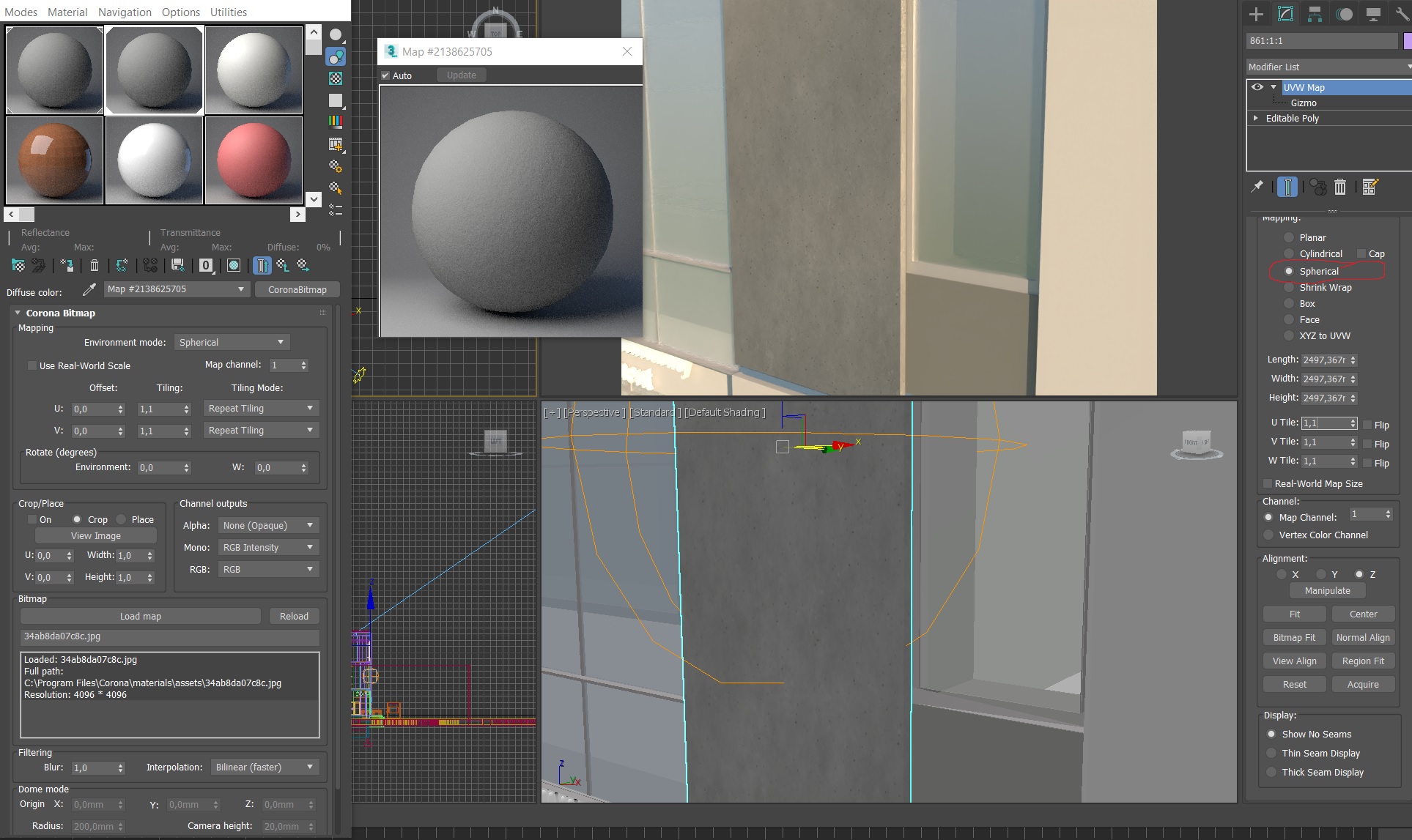The image size is (1412, 840).
Task: Click Get Material icon in material toolbar
Action: tap(18, 265)
